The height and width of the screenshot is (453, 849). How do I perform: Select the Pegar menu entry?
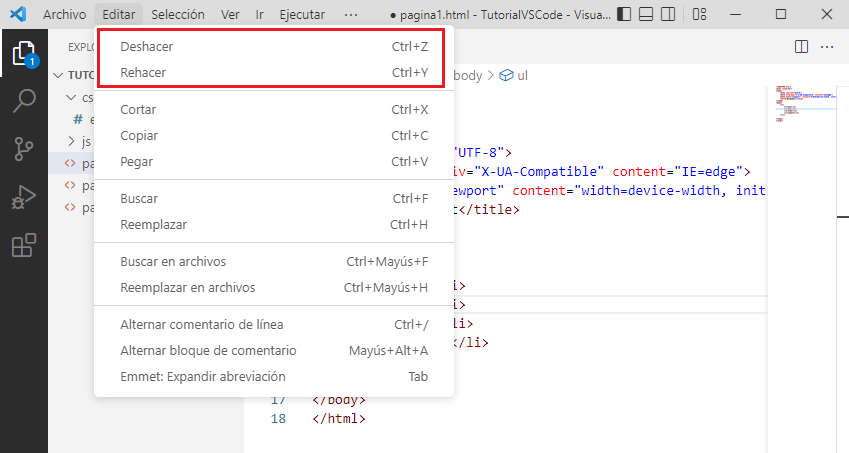[x=274, y=161]
